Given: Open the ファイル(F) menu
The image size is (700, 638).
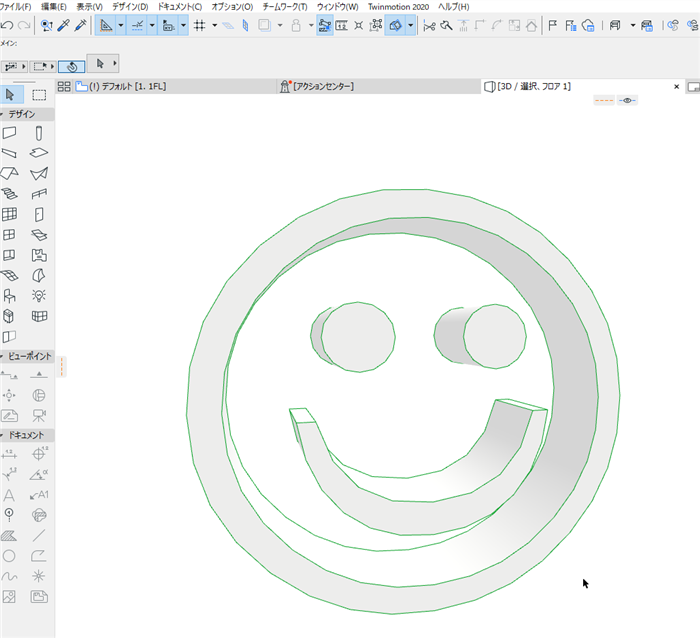Looking at the screenshot, I should pyautogui.click(x=16, y=7).
